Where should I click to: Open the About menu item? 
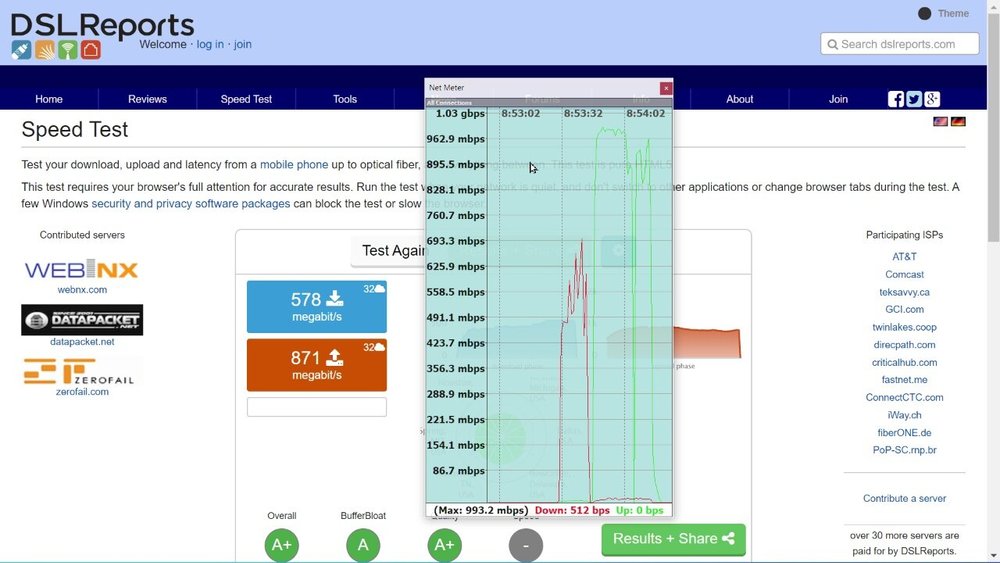[740, 99]
